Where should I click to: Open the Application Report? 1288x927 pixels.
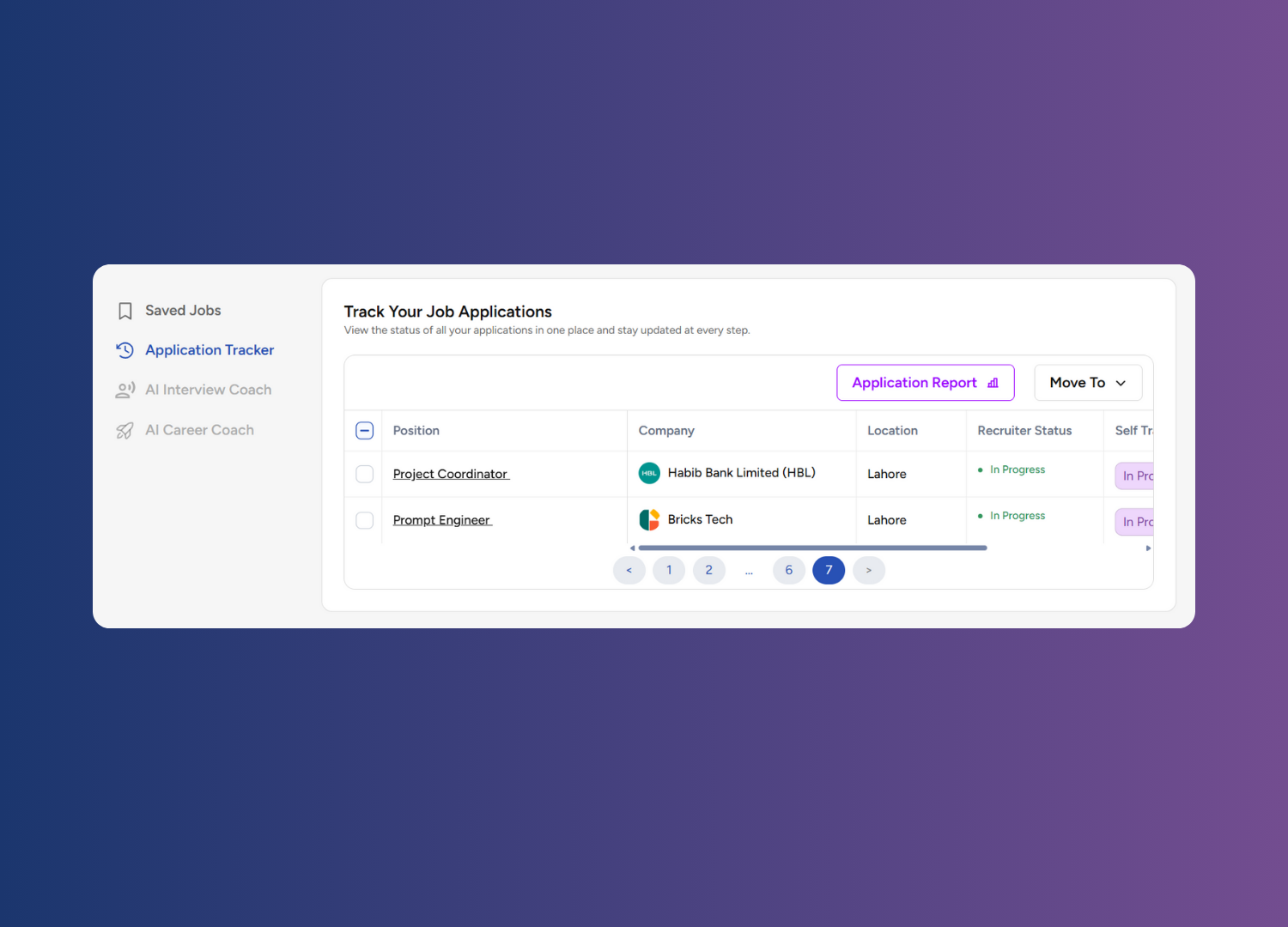tap(914, 383)
